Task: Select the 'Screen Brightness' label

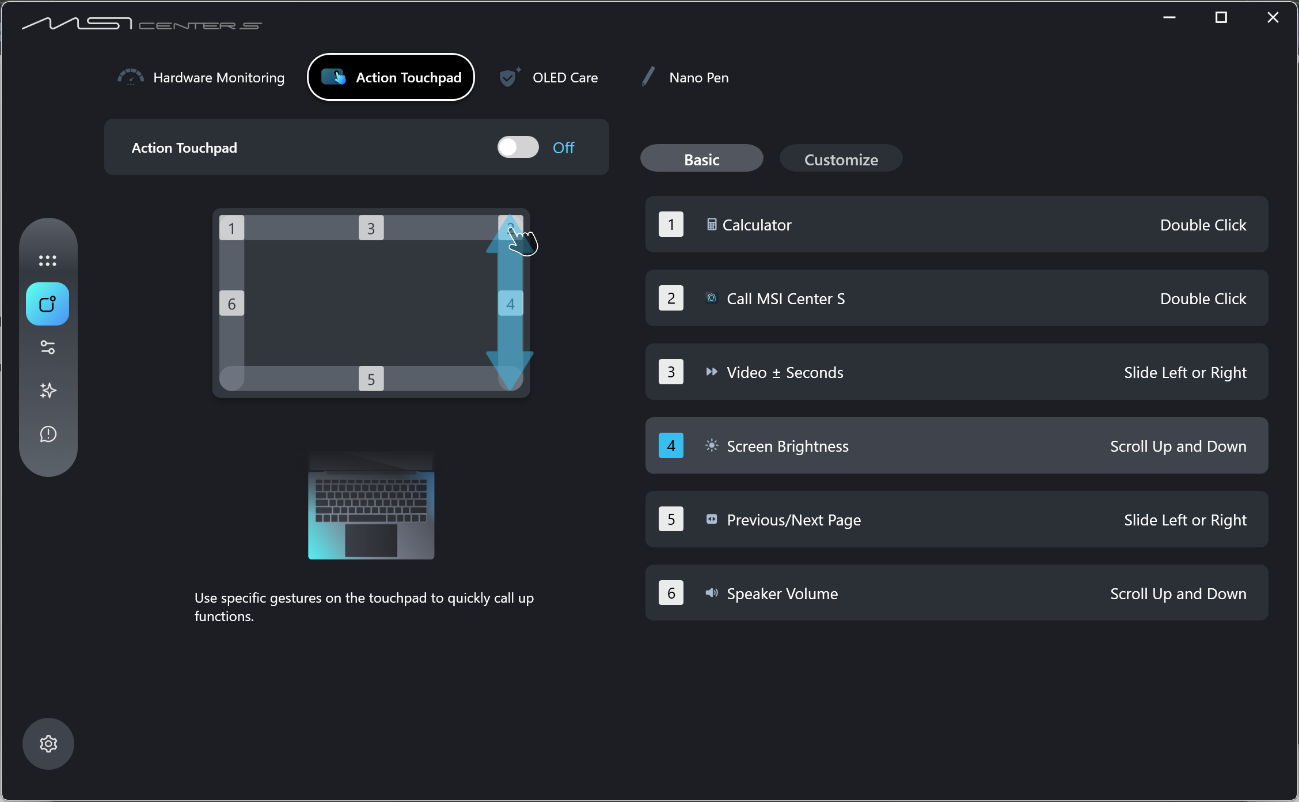Action: (x=788, y=447)
